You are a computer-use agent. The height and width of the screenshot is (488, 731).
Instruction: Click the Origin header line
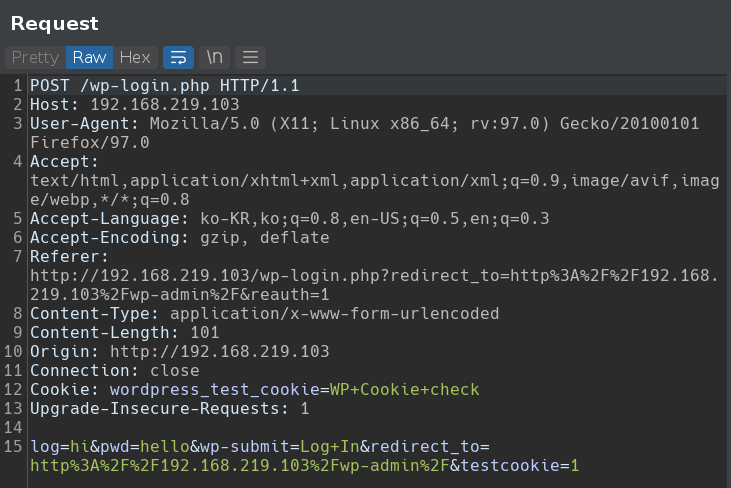[x=179, y=351]
